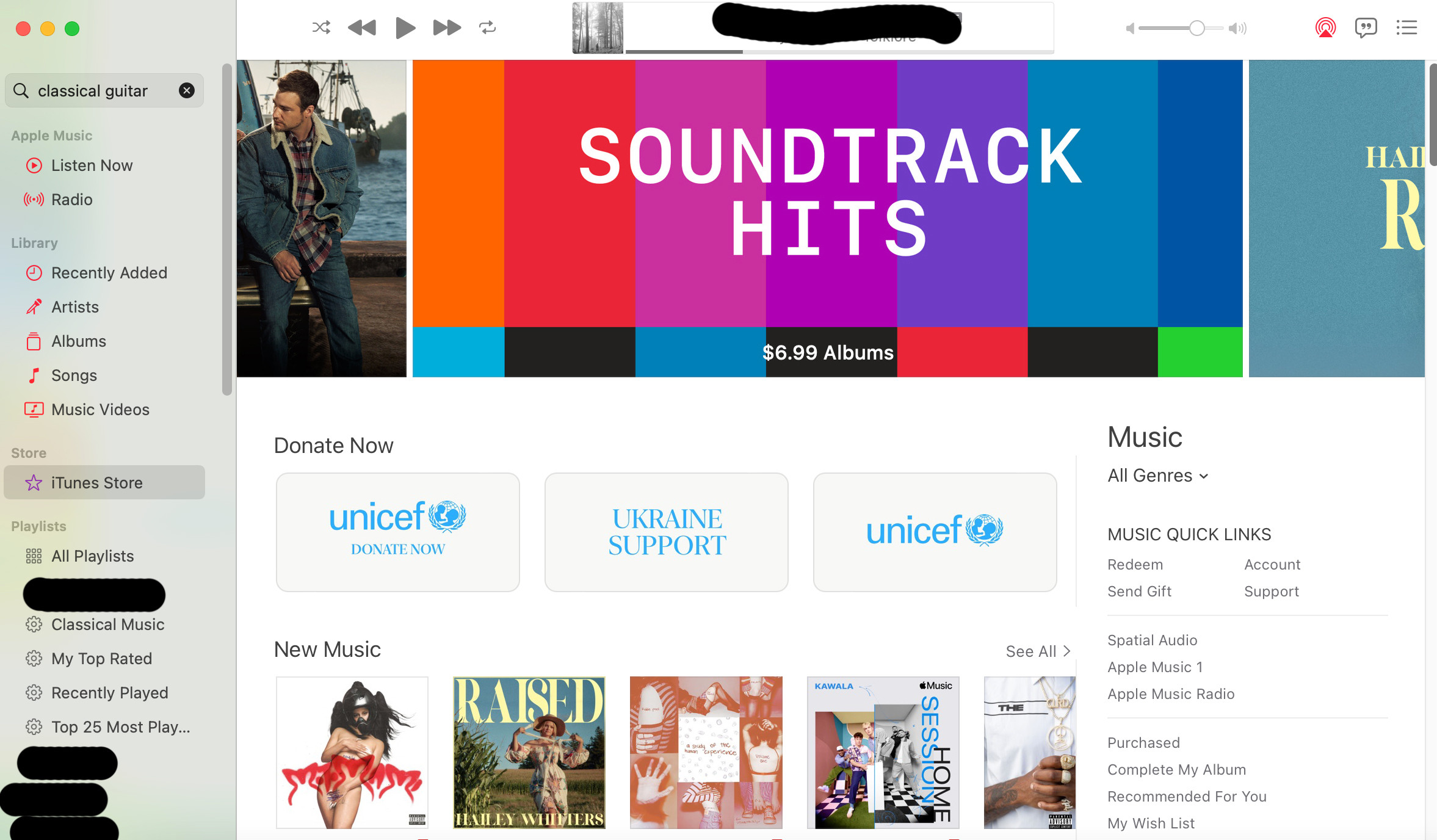This screenshot has height=840, width=1437.
Task: Click the play button
Action: point(405,27)
